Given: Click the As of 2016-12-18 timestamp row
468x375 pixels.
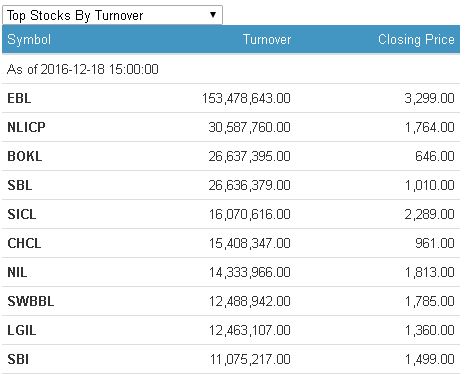Looking at the screenshot, I should coord(231,69).
